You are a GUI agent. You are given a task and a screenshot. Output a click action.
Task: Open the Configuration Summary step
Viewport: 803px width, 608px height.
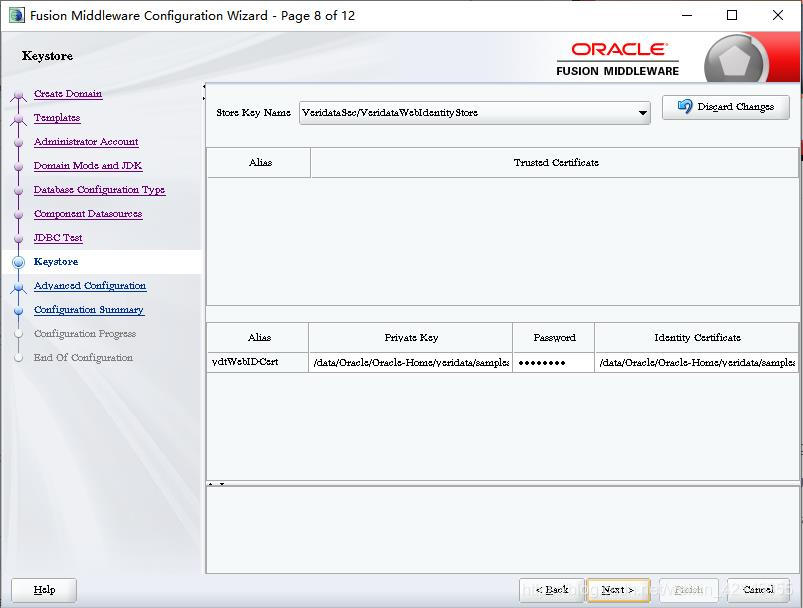pyautogui.click(x=89, y=310)
